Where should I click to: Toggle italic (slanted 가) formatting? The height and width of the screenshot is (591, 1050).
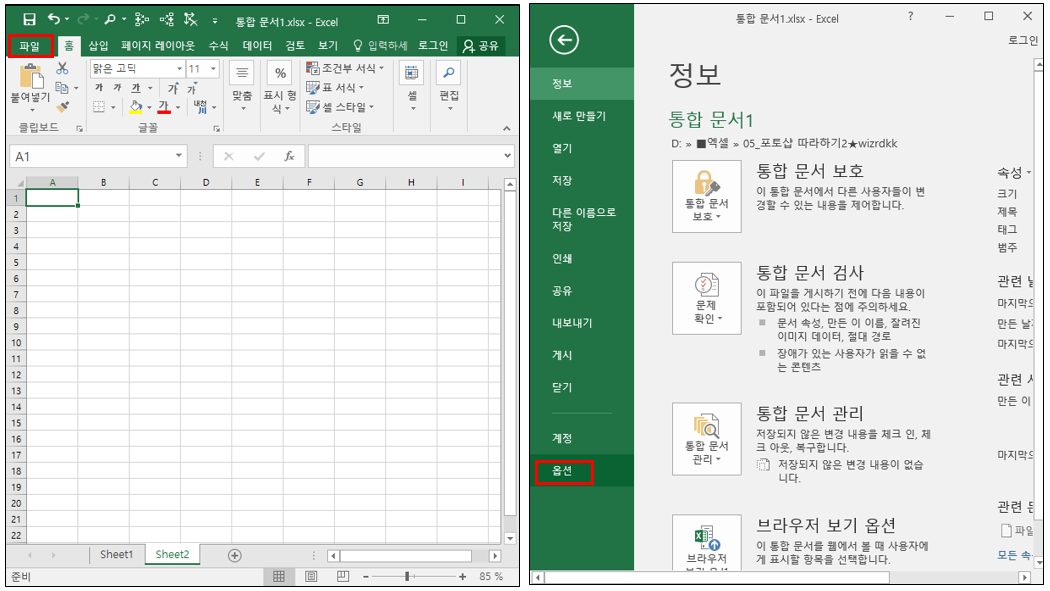(x=117, y=88)
